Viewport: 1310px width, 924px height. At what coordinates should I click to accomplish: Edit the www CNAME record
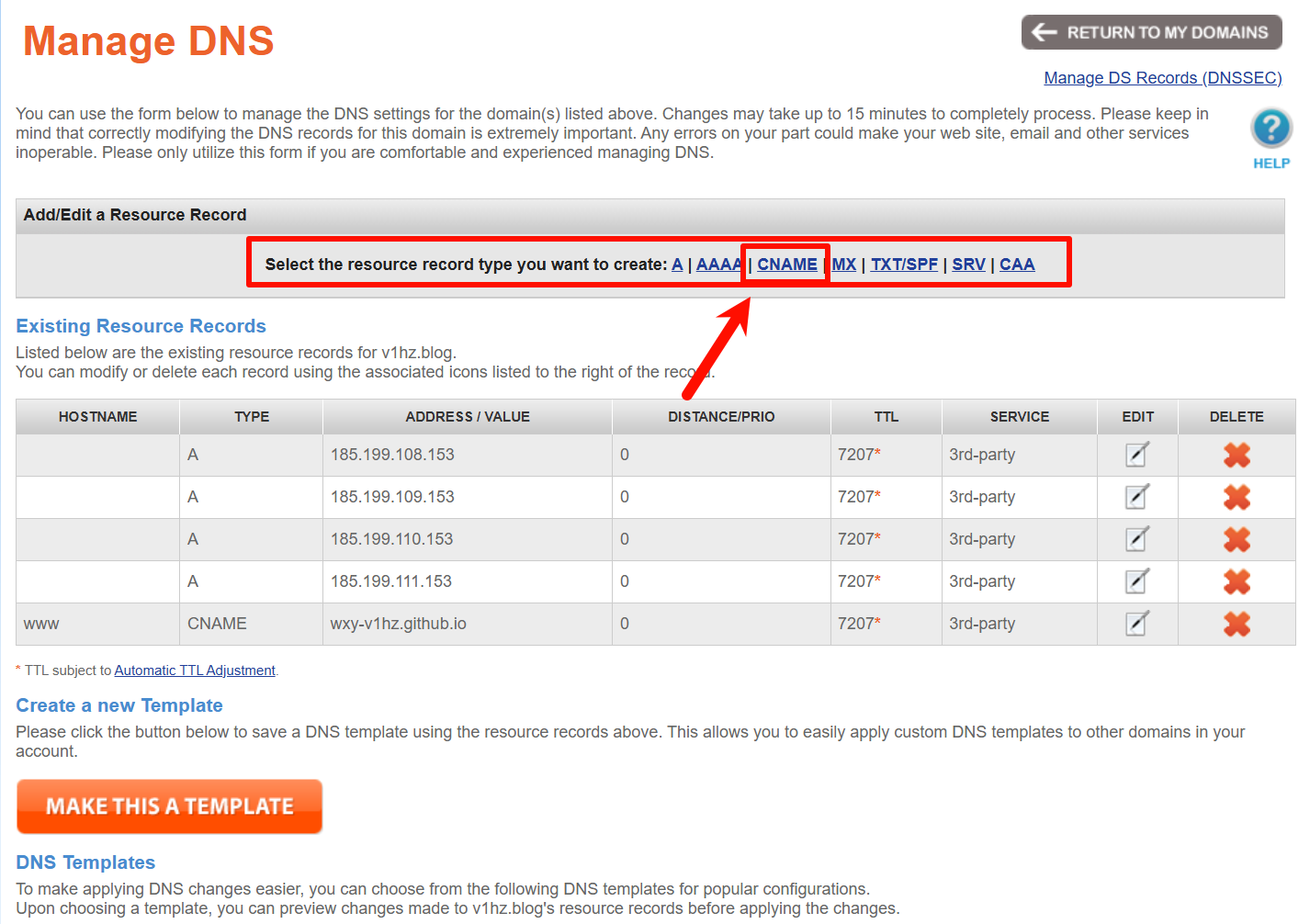coord(1136,624)
